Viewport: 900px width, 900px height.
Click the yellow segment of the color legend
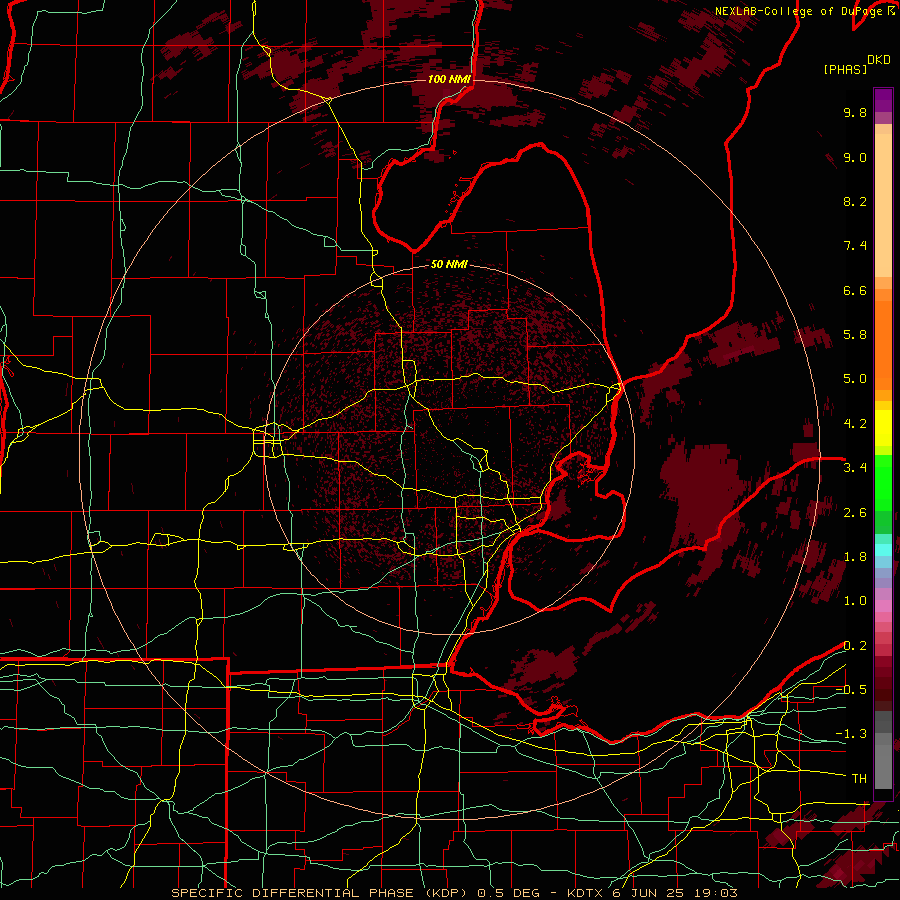coord(883,428)
